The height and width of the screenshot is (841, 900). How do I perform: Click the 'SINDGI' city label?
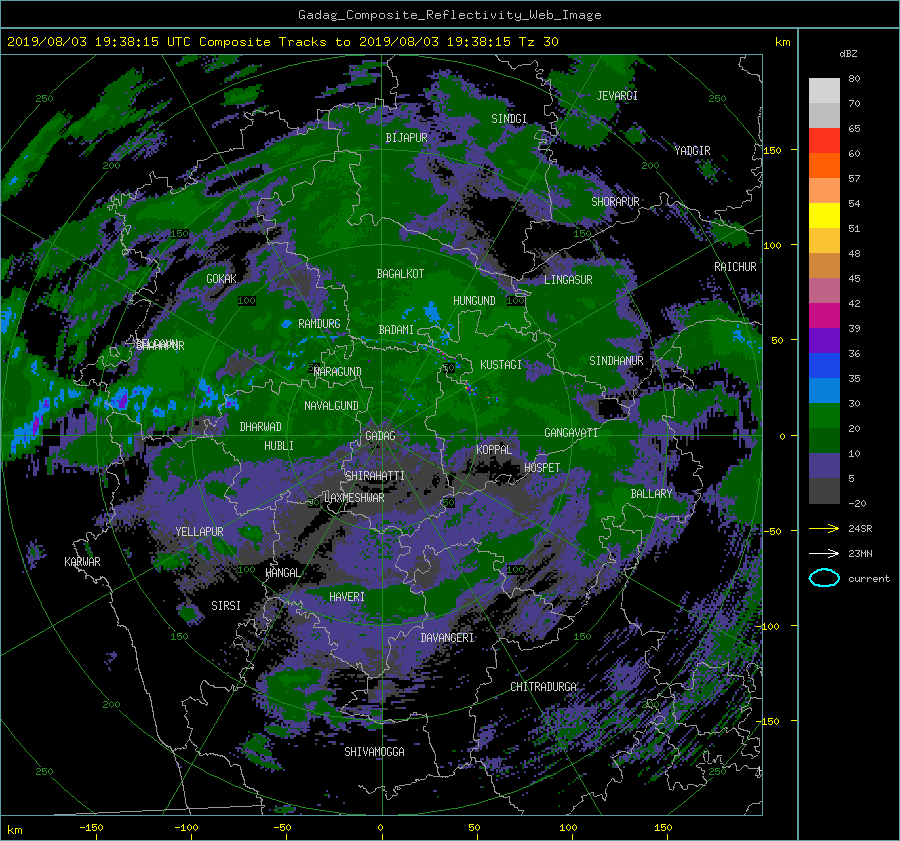(x=509, y=118)
